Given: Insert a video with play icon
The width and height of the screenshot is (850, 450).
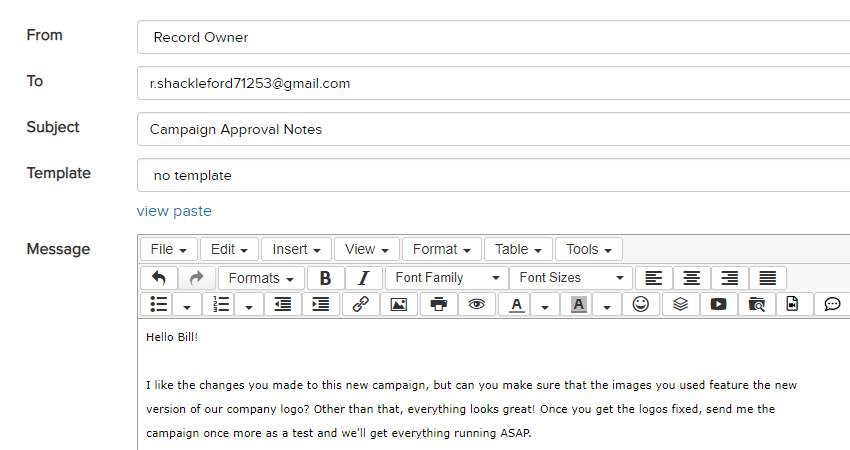Looking at the screenshot, I should [x=718, y=304].
